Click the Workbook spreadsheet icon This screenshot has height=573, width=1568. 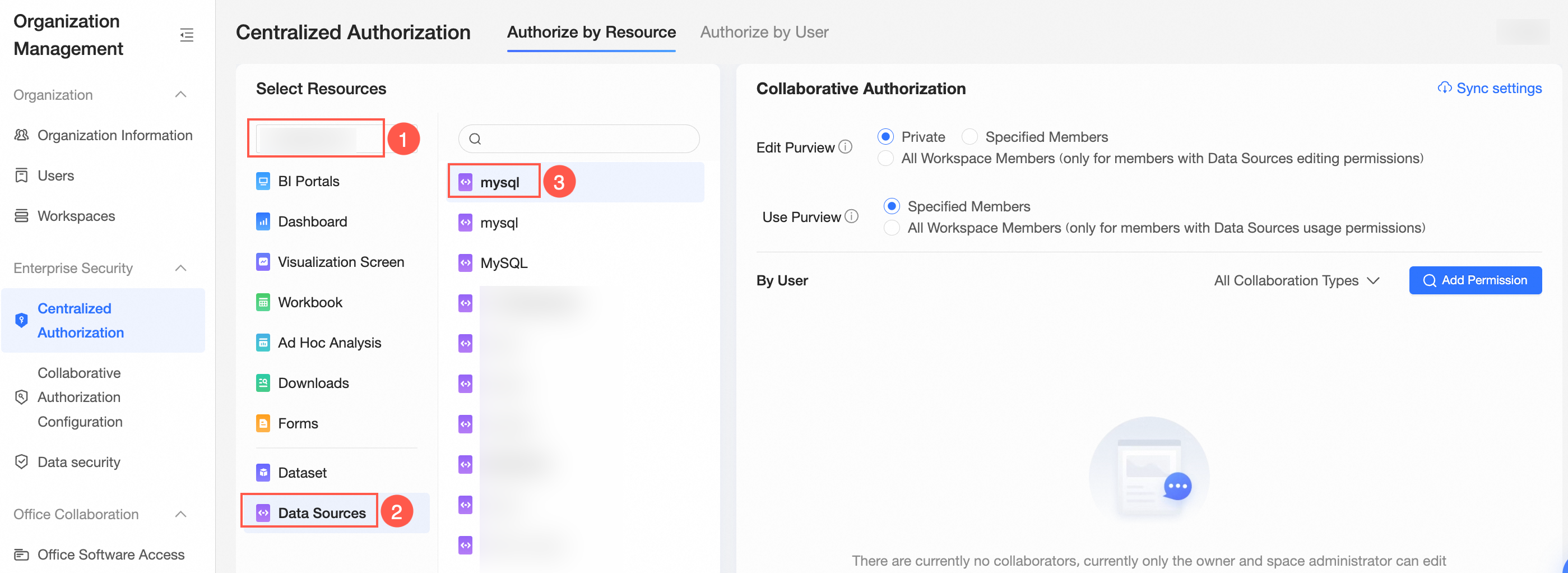pyautogui.click(x=263, y=302)
